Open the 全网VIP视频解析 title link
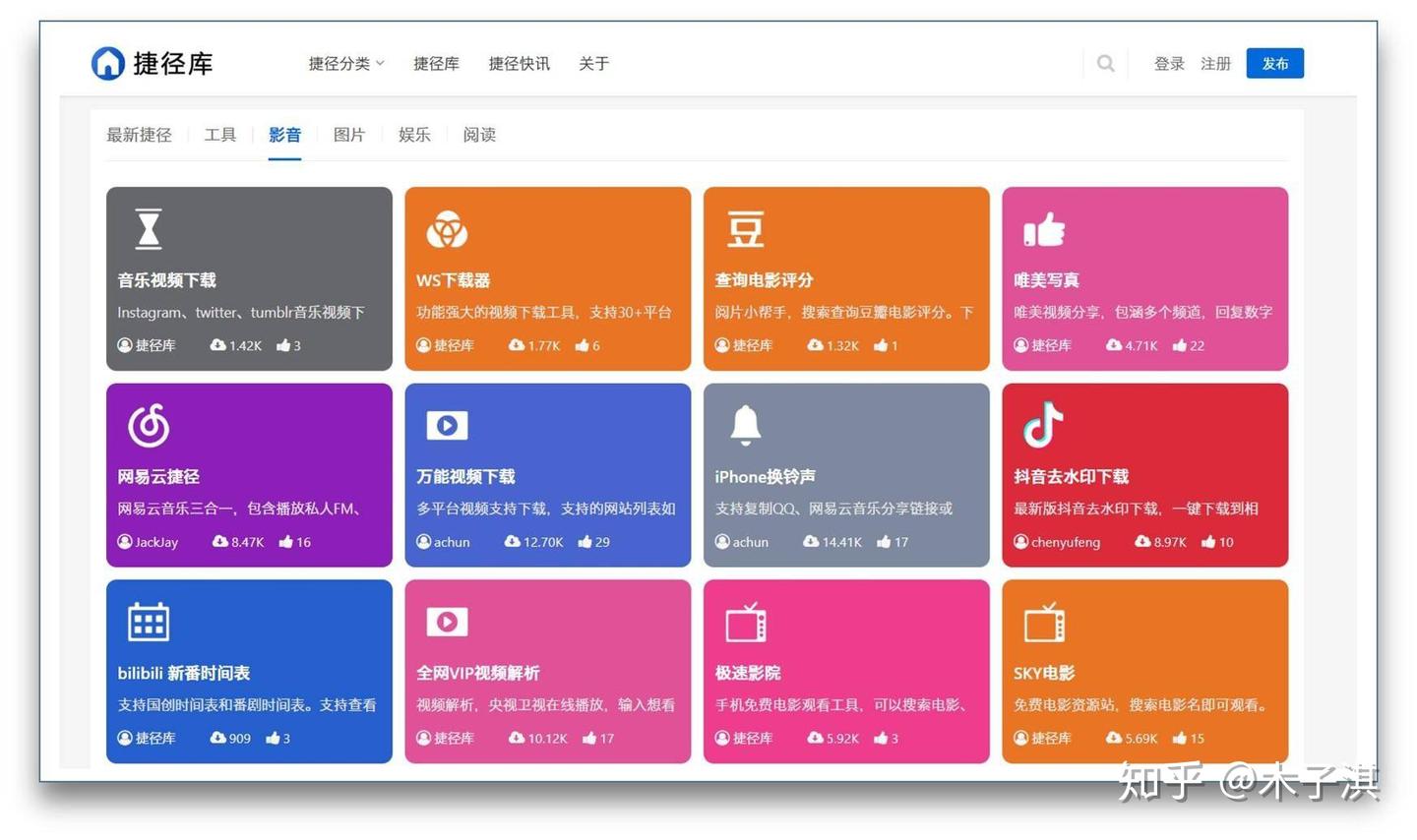This screenshot has width=1417, height=840. tap(478, 673)
